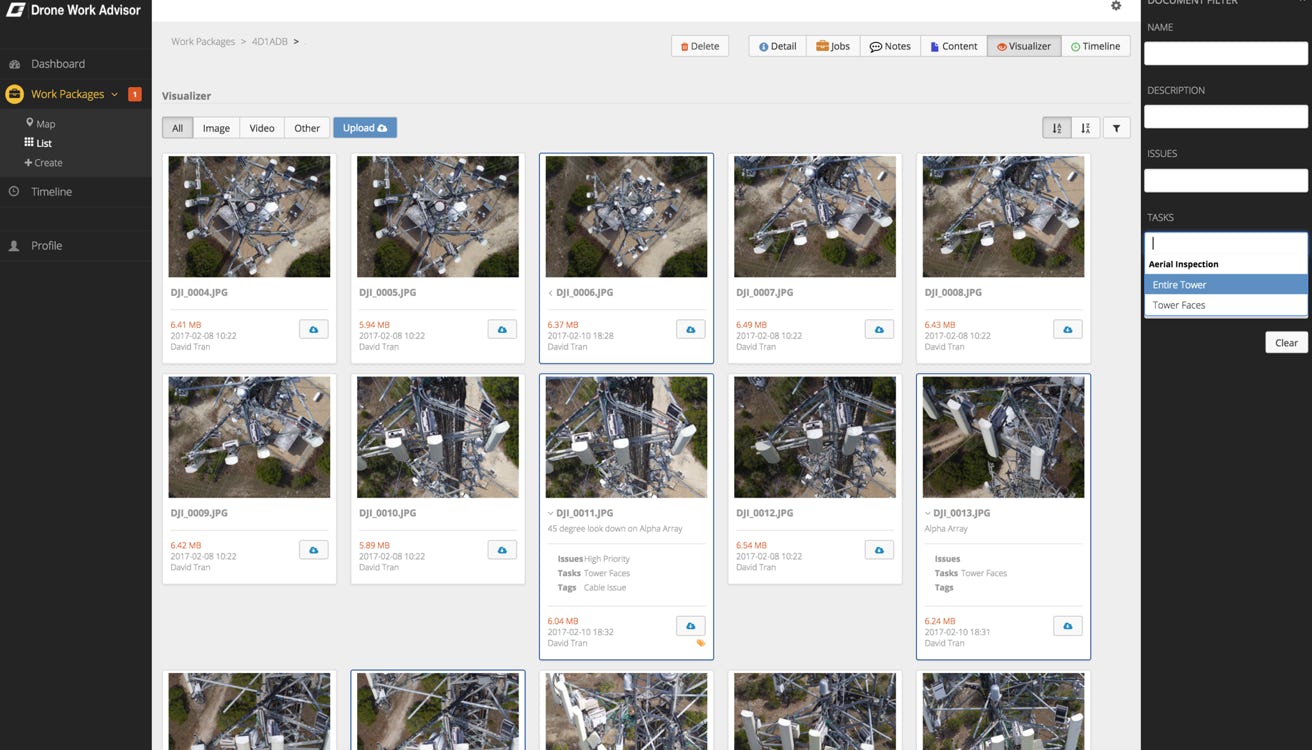Go to Work Packages breadcrumb link
The width and height of the screenshot is (1312, 750).
pyautogui.click(x=203, y=42)
